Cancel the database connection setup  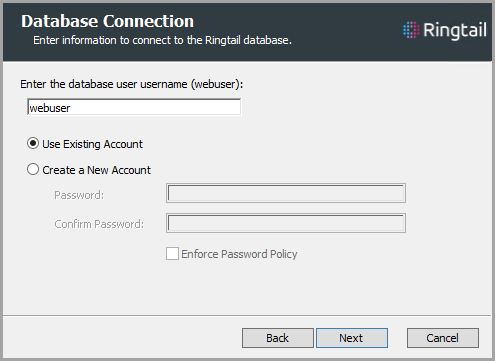point(443,338)
